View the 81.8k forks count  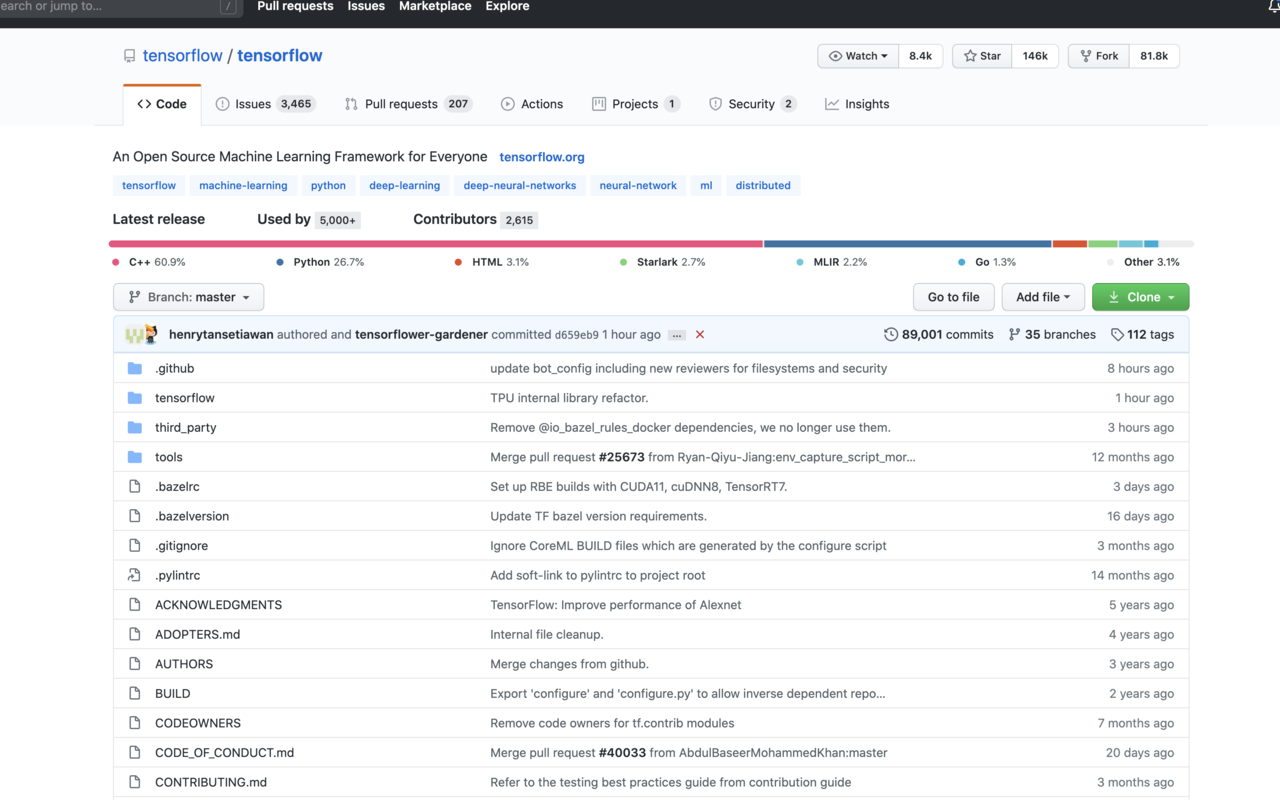tap(1154, 56)
